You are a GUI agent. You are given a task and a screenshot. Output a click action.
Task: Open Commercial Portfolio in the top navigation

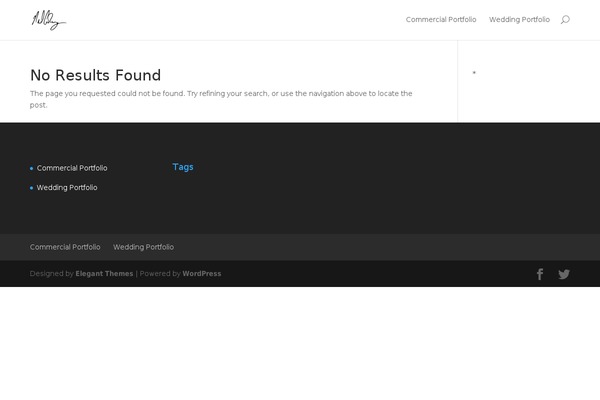coord(441,20)
